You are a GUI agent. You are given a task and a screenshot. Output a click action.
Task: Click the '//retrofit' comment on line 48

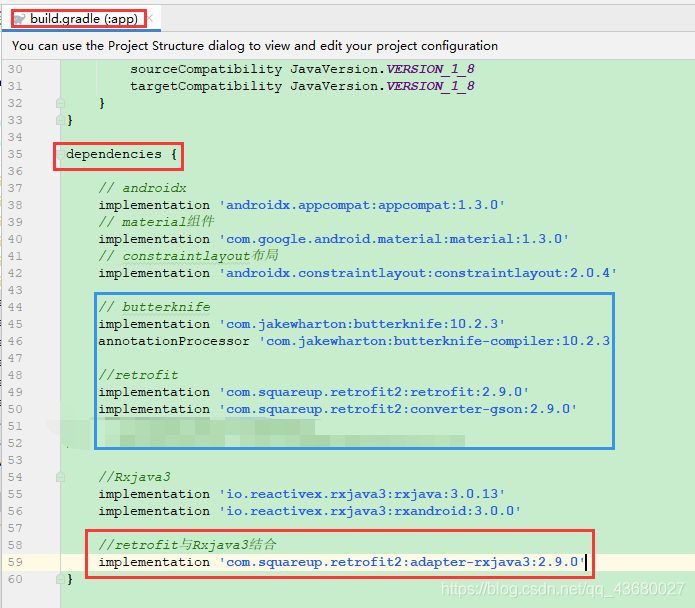138,375
